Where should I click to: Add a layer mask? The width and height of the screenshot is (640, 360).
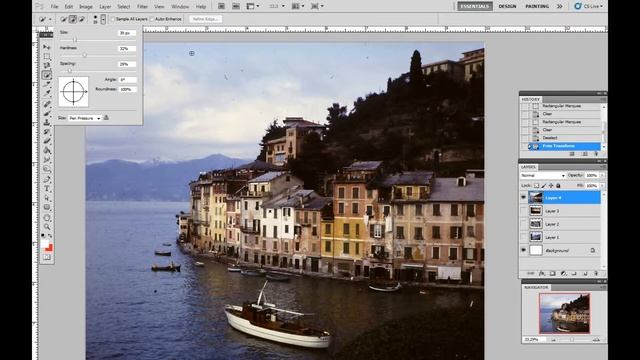tap(553, 273)
